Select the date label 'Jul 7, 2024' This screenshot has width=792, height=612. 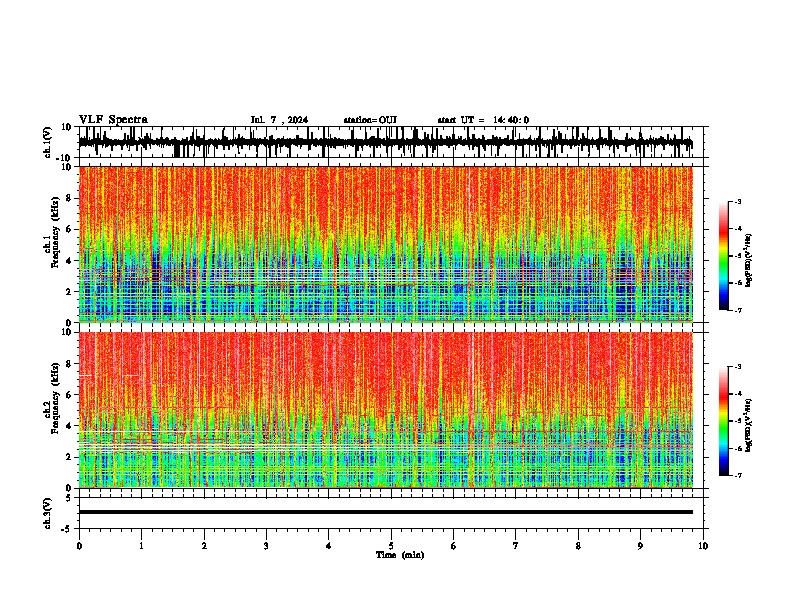(279, 120)
